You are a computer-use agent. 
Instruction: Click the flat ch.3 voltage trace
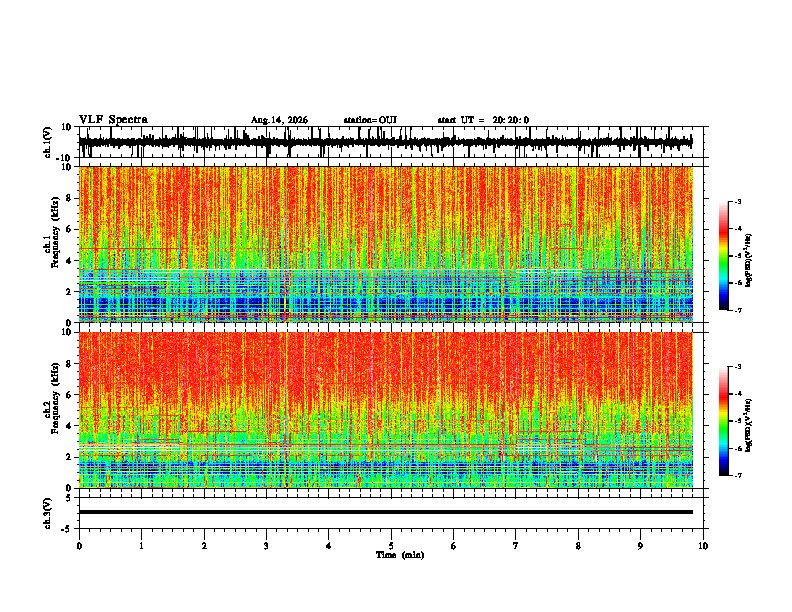point(386,512)
